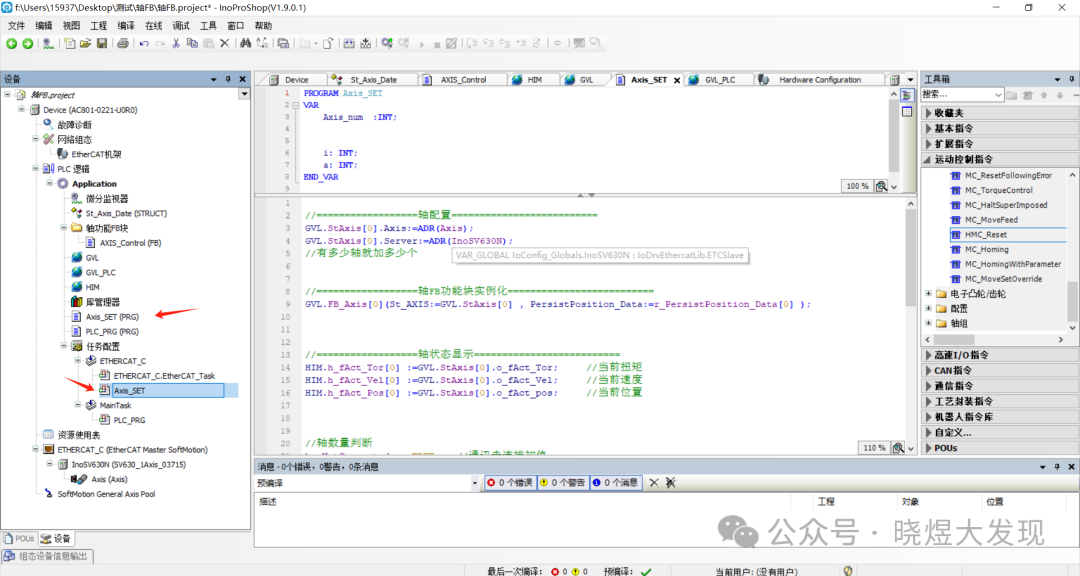Toggle the 0 个错误 errors filter
The height and width of the screenshot is (576, 1080).
pos(510,483)
